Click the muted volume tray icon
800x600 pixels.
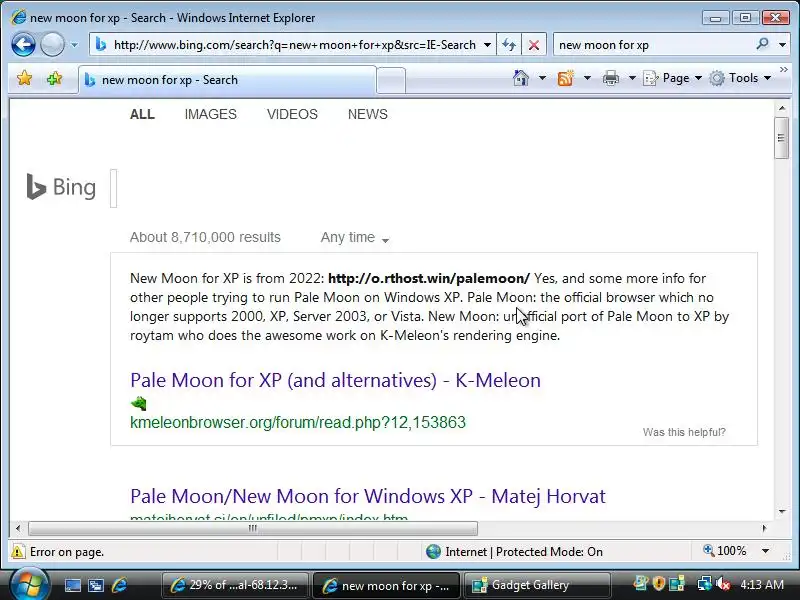coord(722,583)
